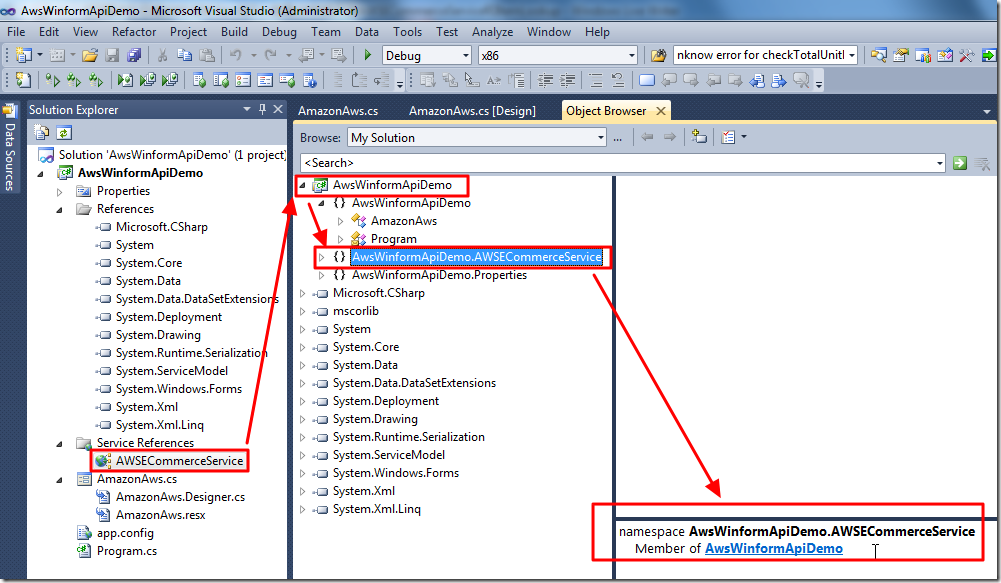Close the Solution Explorer panel
Image resolution: width=1001 pixels, height=583 pixels.
click(278, 109)
